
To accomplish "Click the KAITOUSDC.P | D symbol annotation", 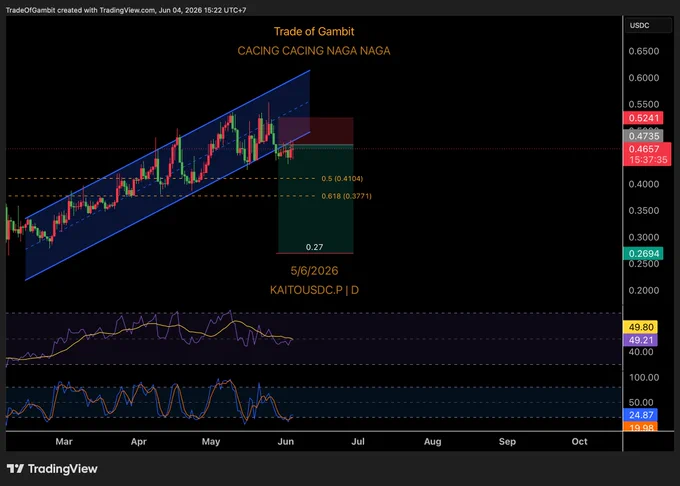I will (314, 290).
